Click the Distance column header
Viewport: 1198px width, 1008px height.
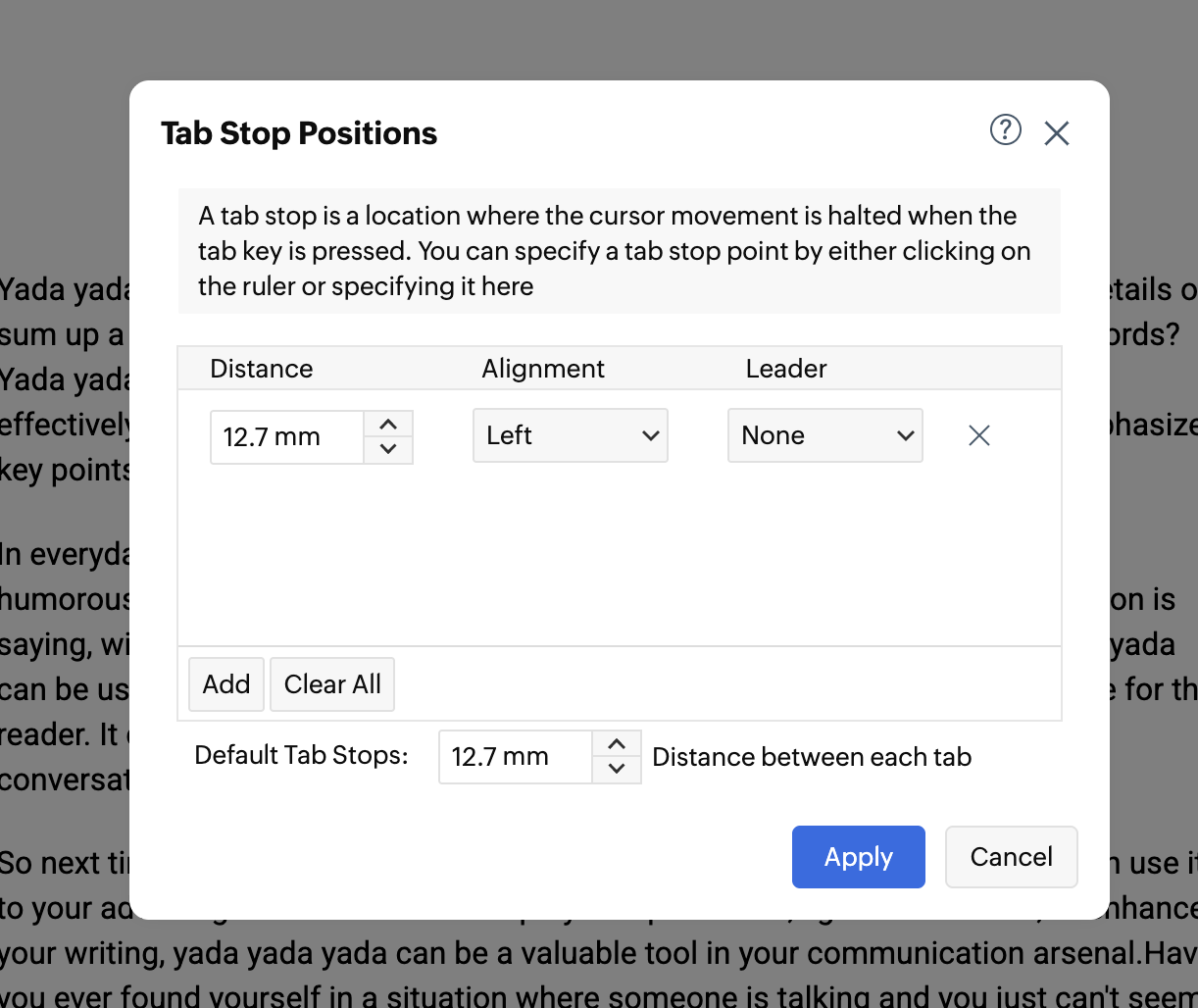(262, 369)
